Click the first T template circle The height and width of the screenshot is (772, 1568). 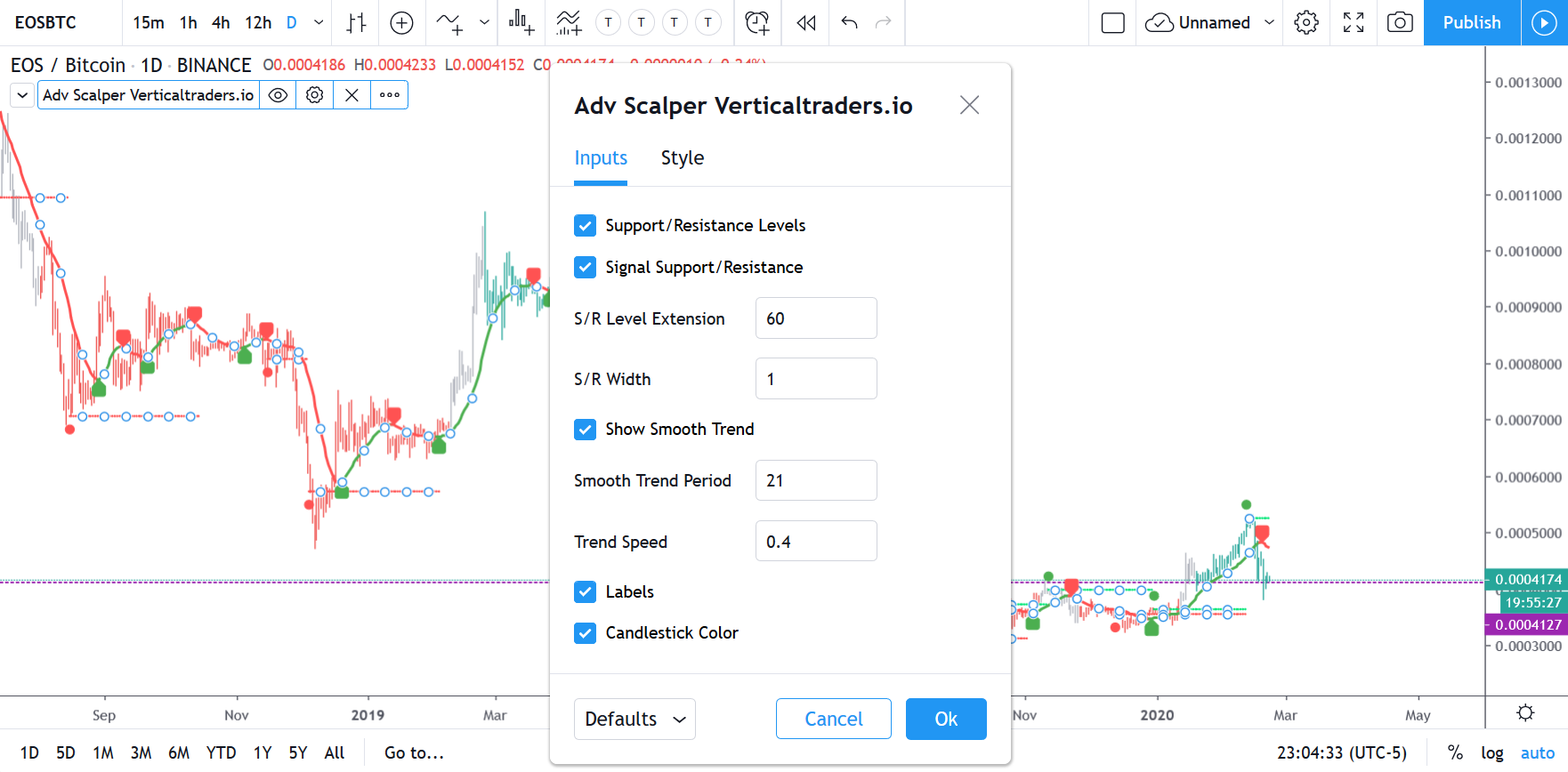click(x=608, y=23)
